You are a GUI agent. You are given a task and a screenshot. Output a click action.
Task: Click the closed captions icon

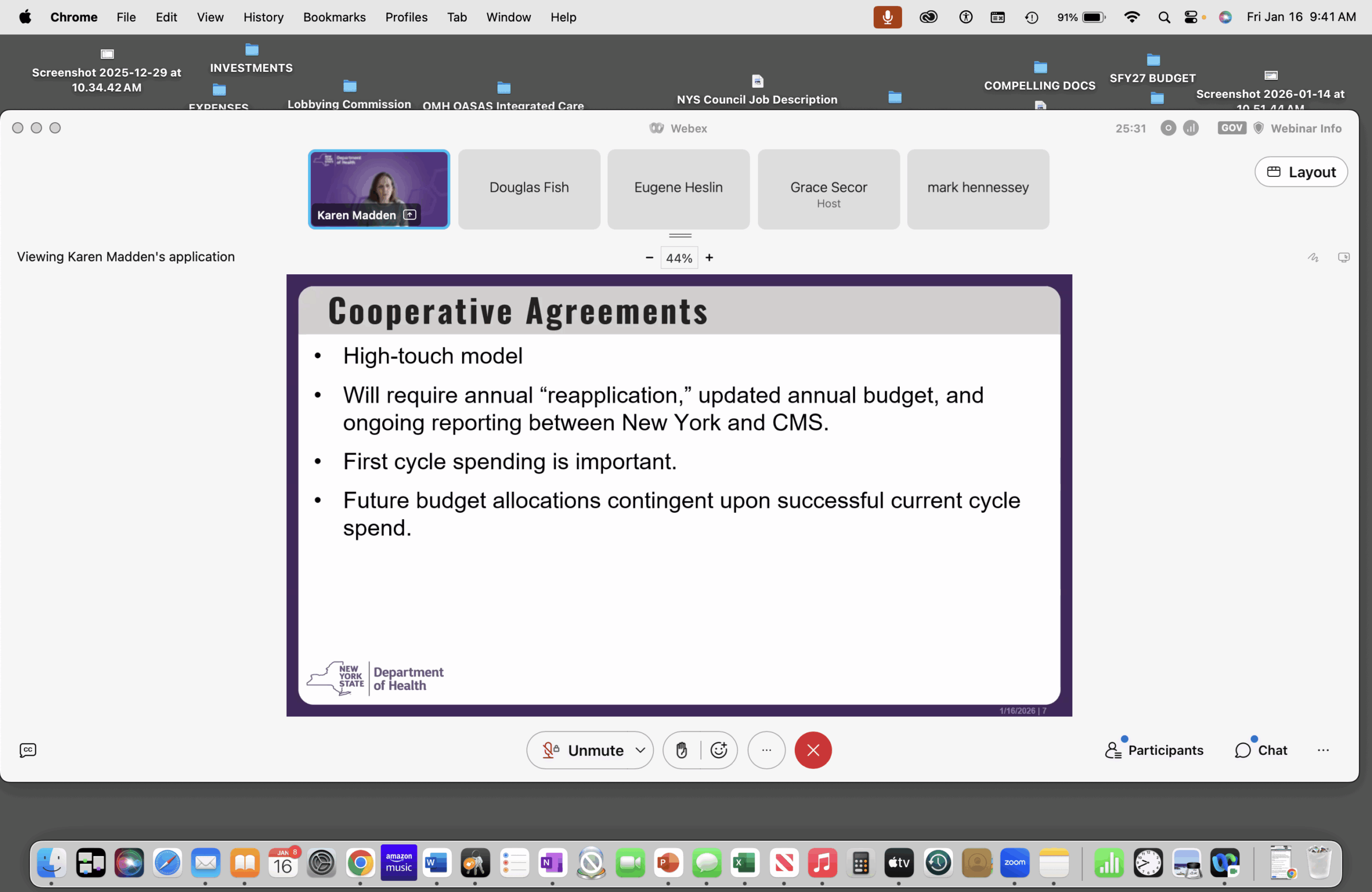28,749
